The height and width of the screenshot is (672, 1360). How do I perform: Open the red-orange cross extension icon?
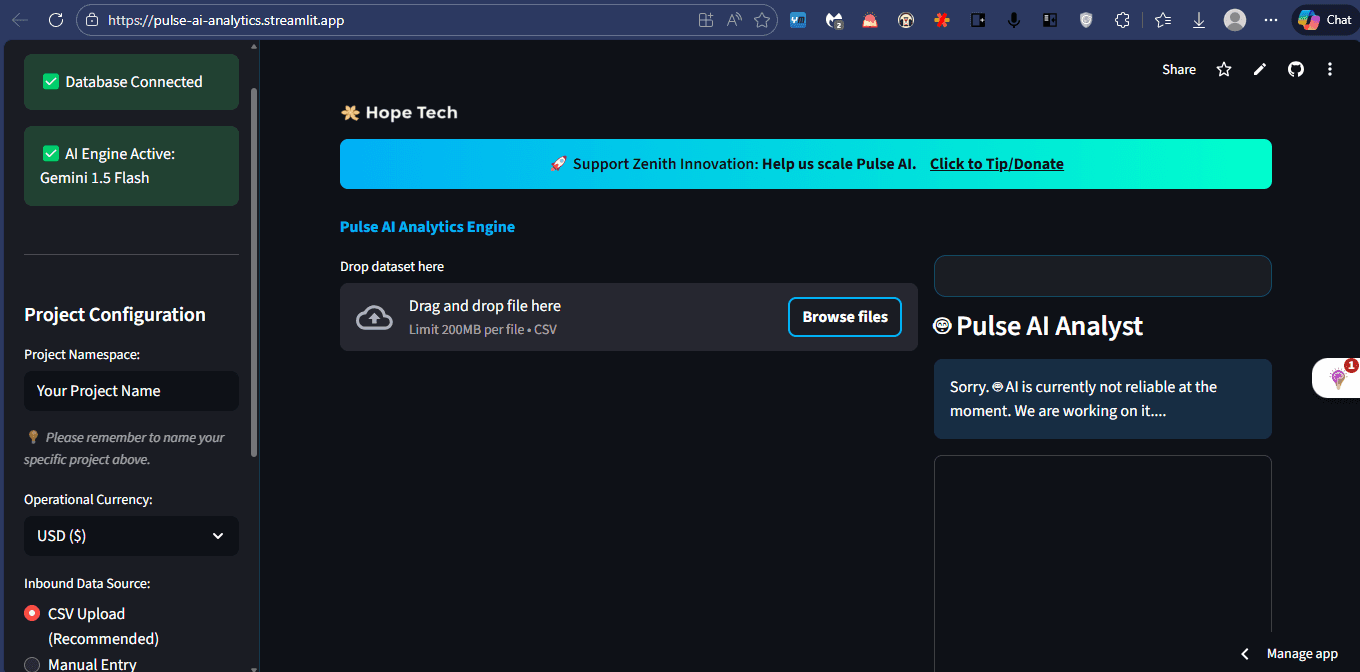click(942, 20)
